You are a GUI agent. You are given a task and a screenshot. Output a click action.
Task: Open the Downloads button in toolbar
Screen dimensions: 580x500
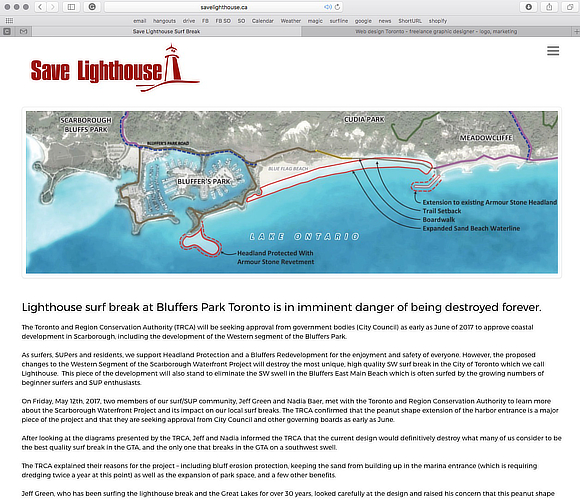point(529,7)
